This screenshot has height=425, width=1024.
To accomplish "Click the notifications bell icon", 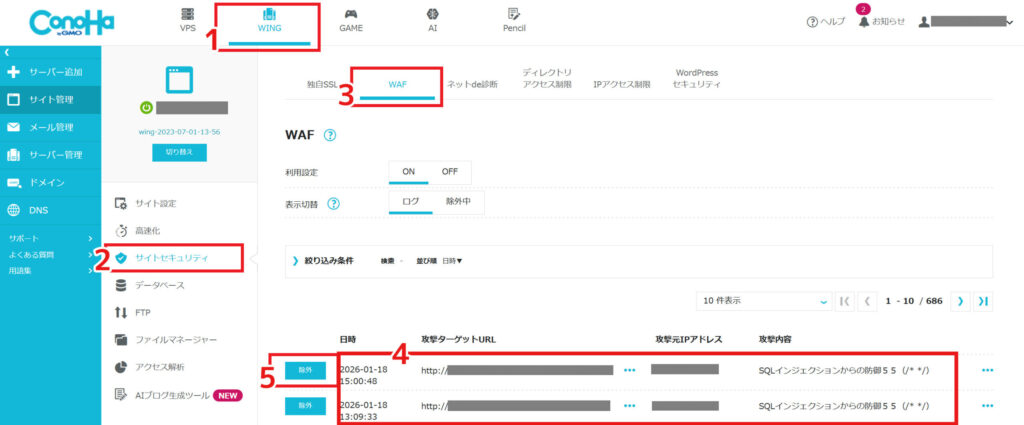I will tap(864, 21).
